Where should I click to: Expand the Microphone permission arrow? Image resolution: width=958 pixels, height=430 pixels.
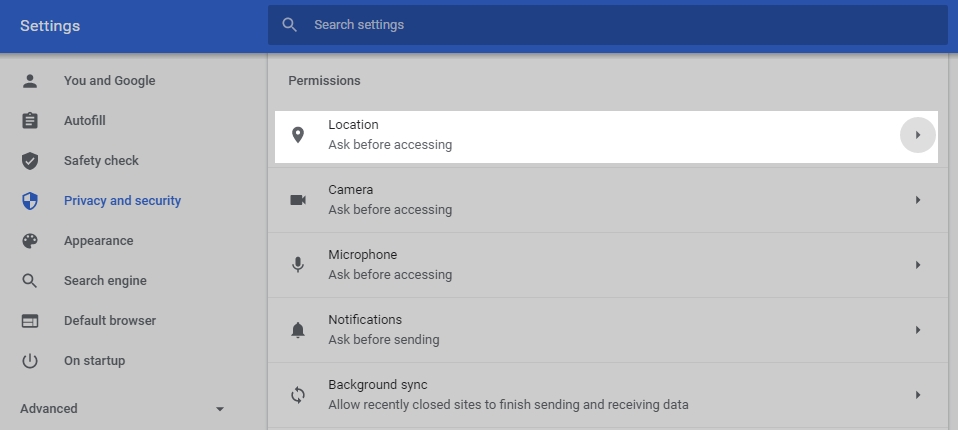[918, 265]
